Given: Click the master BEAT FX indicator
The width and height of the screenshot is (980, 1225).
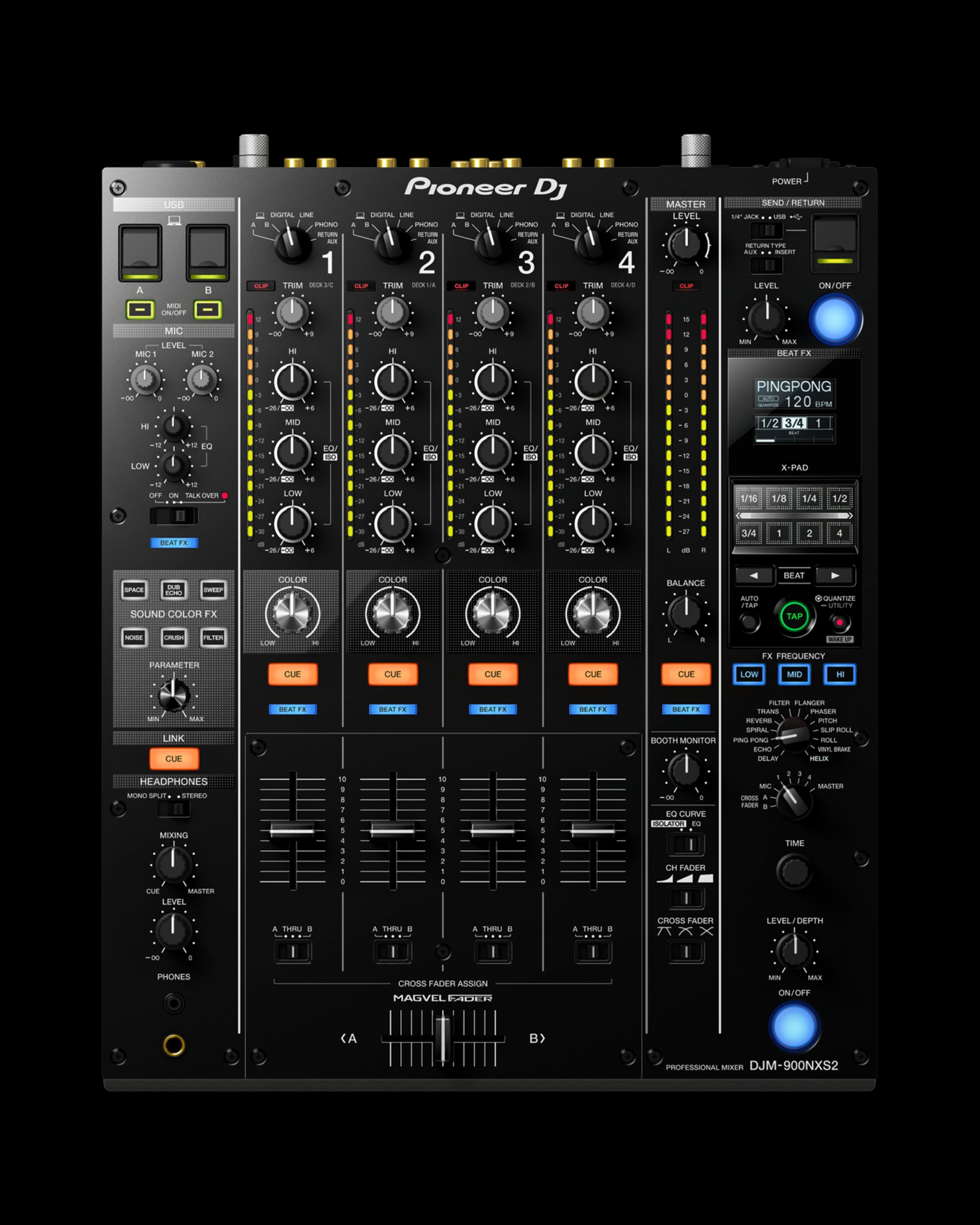Looking at the screenshot, I should (686, 709).
